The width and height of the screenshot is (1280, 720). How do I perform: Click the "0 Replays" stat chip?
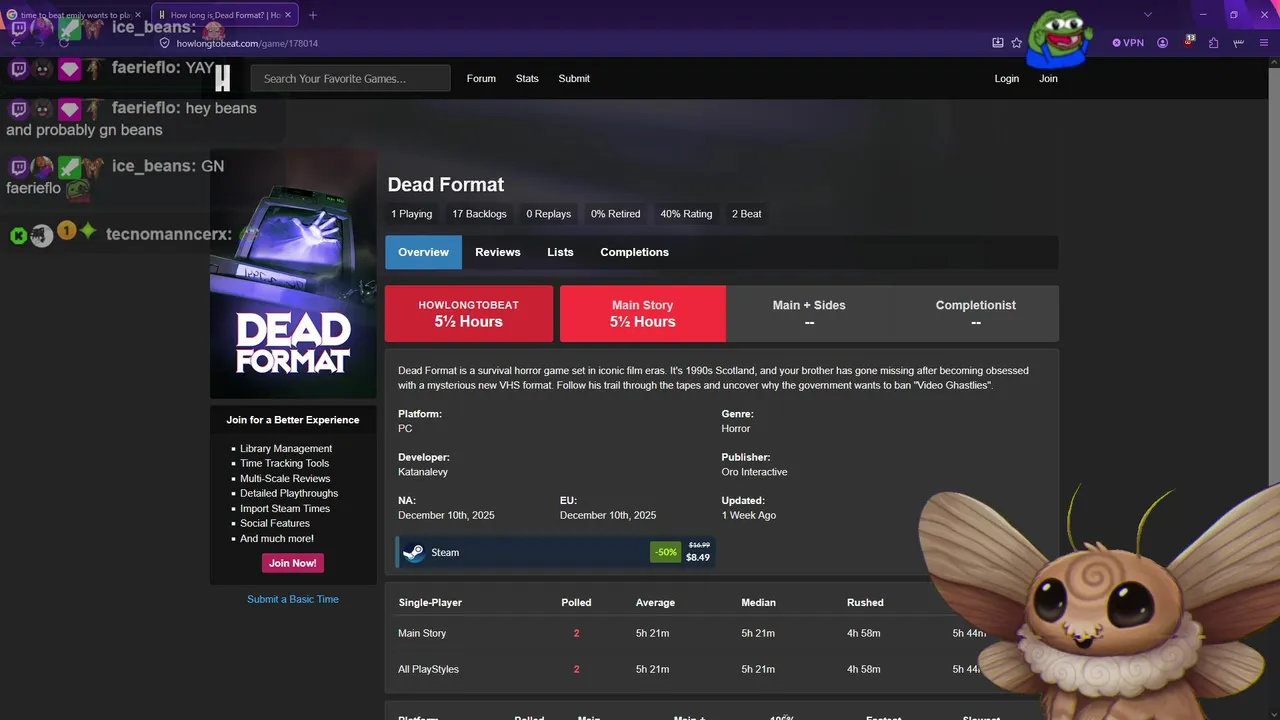pos(549,214)
